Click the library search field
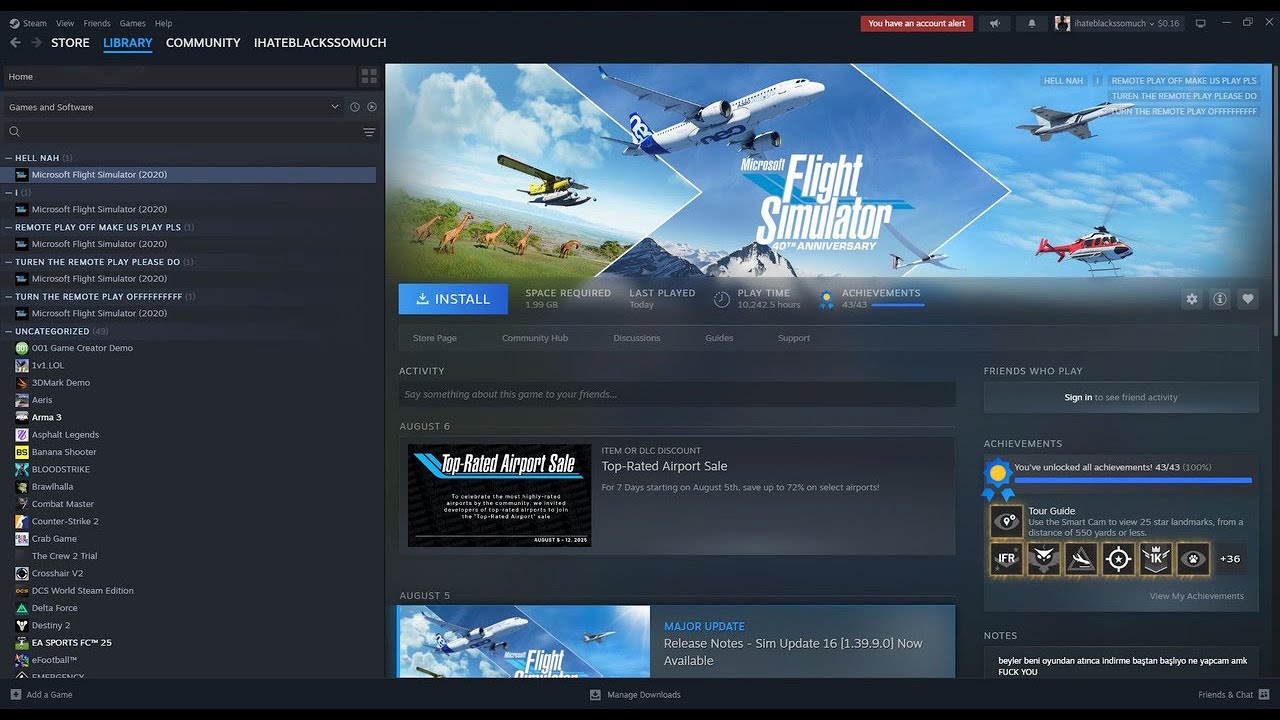 (x=190, y=132)
